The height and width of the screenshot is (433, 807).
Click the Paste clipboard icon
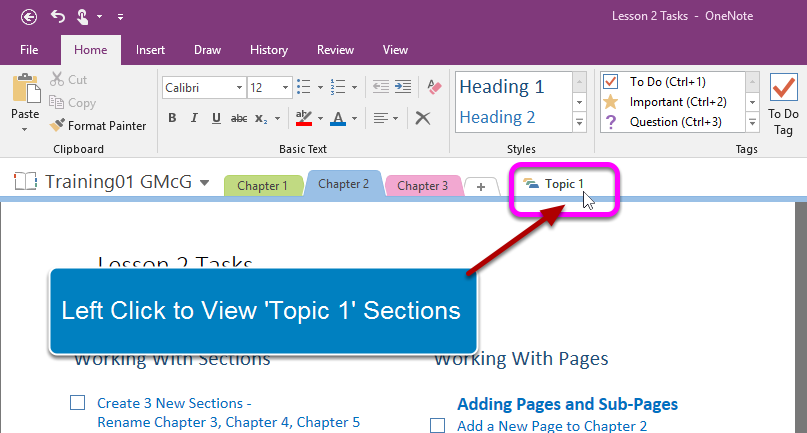tap(26, 89)
